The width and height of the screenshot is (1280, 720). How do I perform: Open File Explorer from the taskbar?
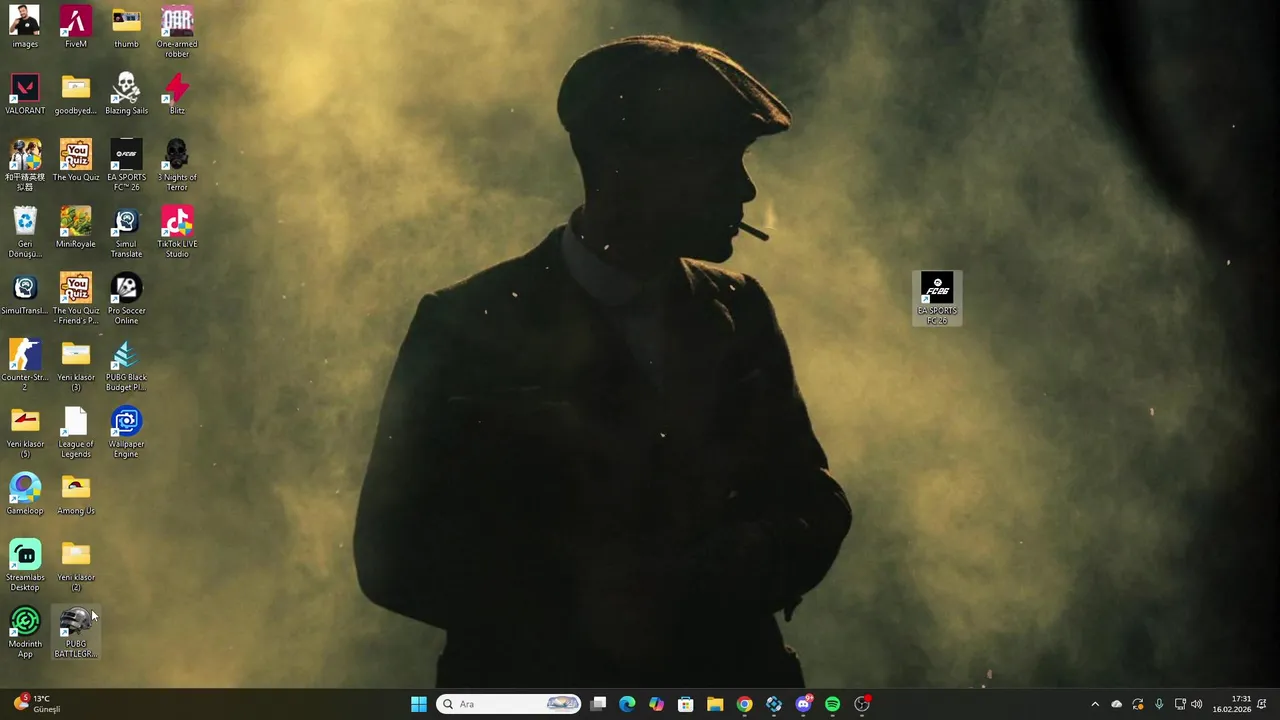click(x=715, y=704)
